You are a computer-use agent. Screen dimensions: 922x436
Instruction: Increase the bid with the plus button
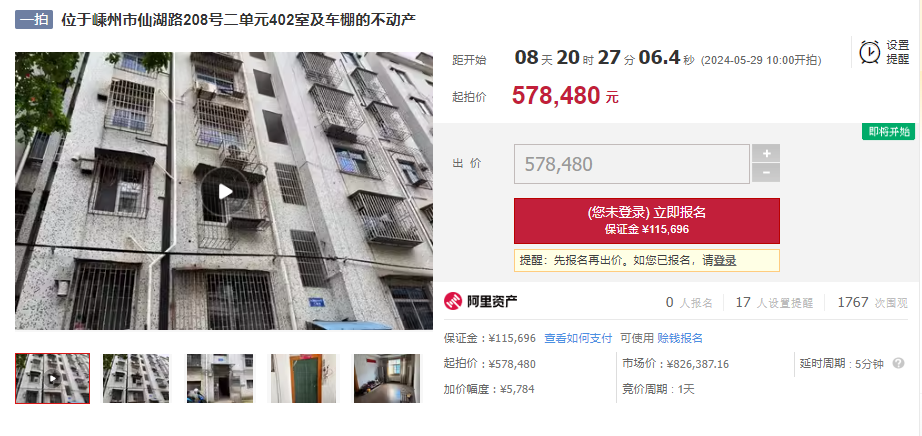point(766,154)
